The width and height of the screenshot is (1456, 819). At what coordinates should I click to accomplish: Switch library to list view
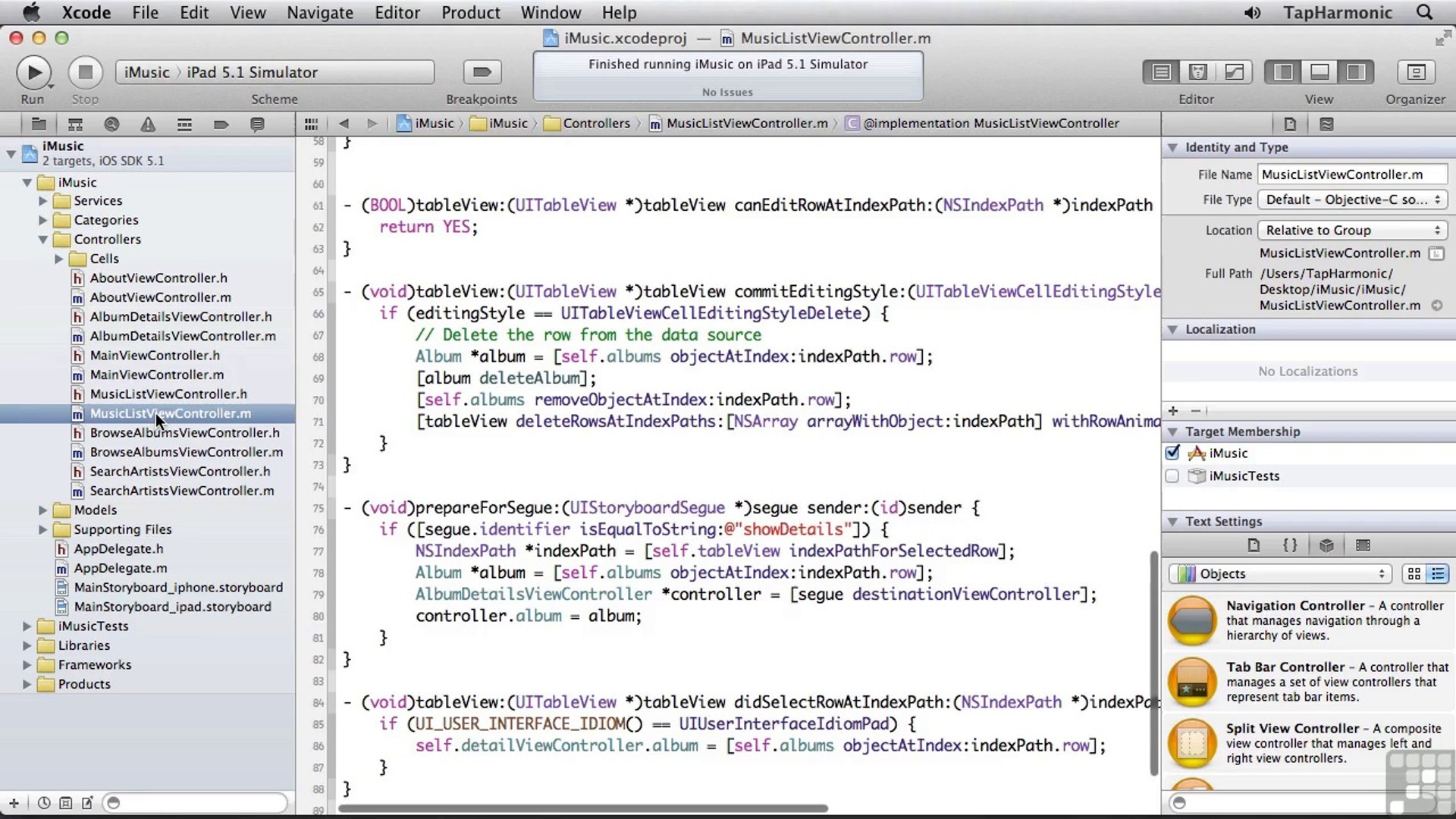click(1437, 574)
